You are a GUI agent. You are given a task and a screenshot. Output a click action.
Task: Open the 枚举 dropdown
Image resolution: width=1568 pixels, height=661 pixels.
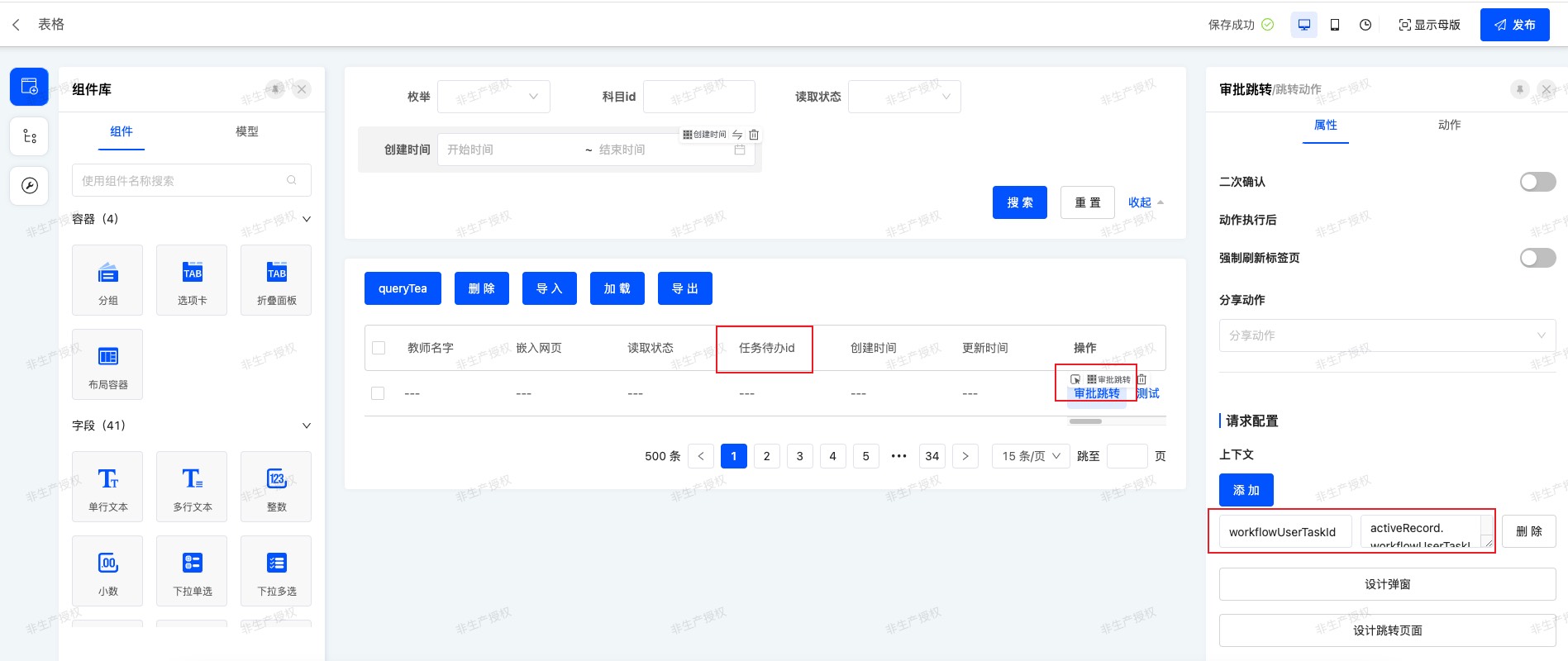click(493, 97)
